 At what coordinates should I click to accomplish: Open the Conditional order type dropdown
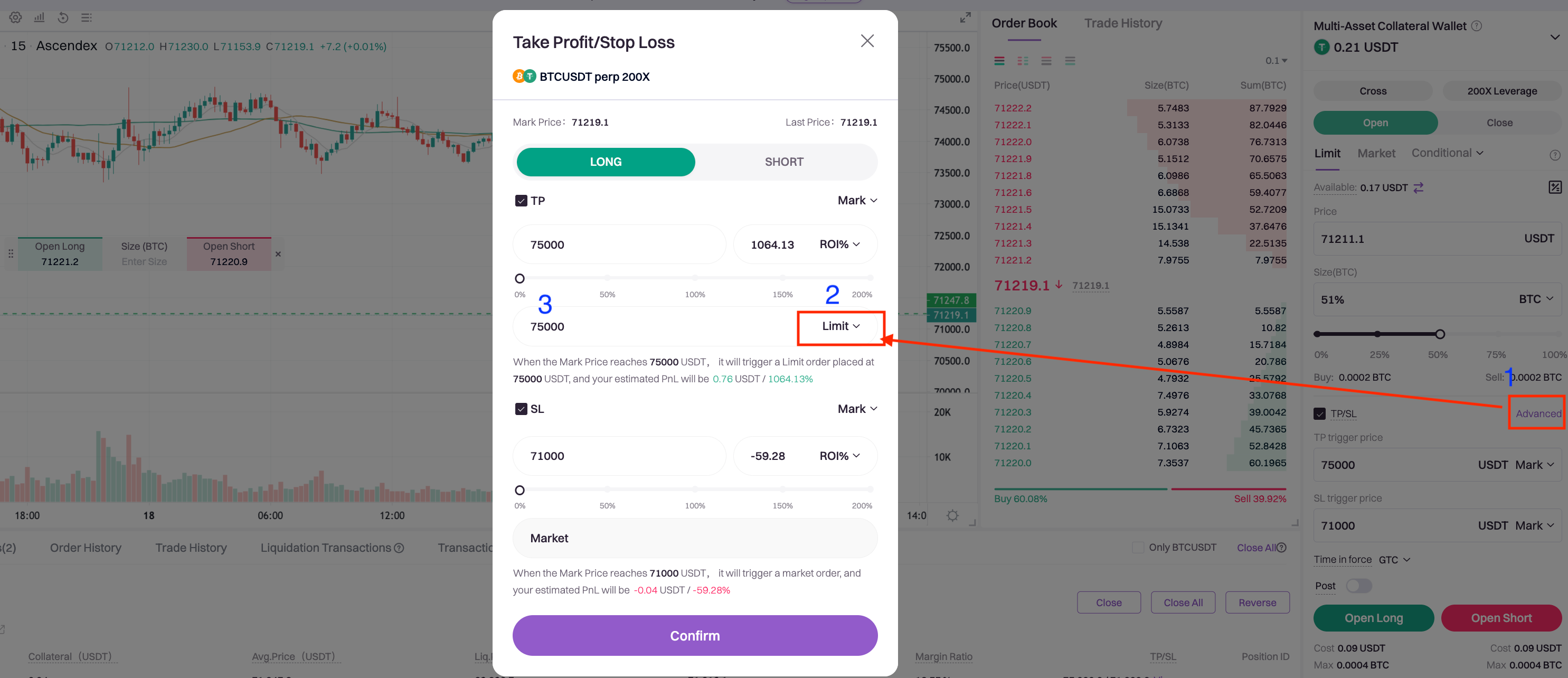click(x=1447, y=153)
